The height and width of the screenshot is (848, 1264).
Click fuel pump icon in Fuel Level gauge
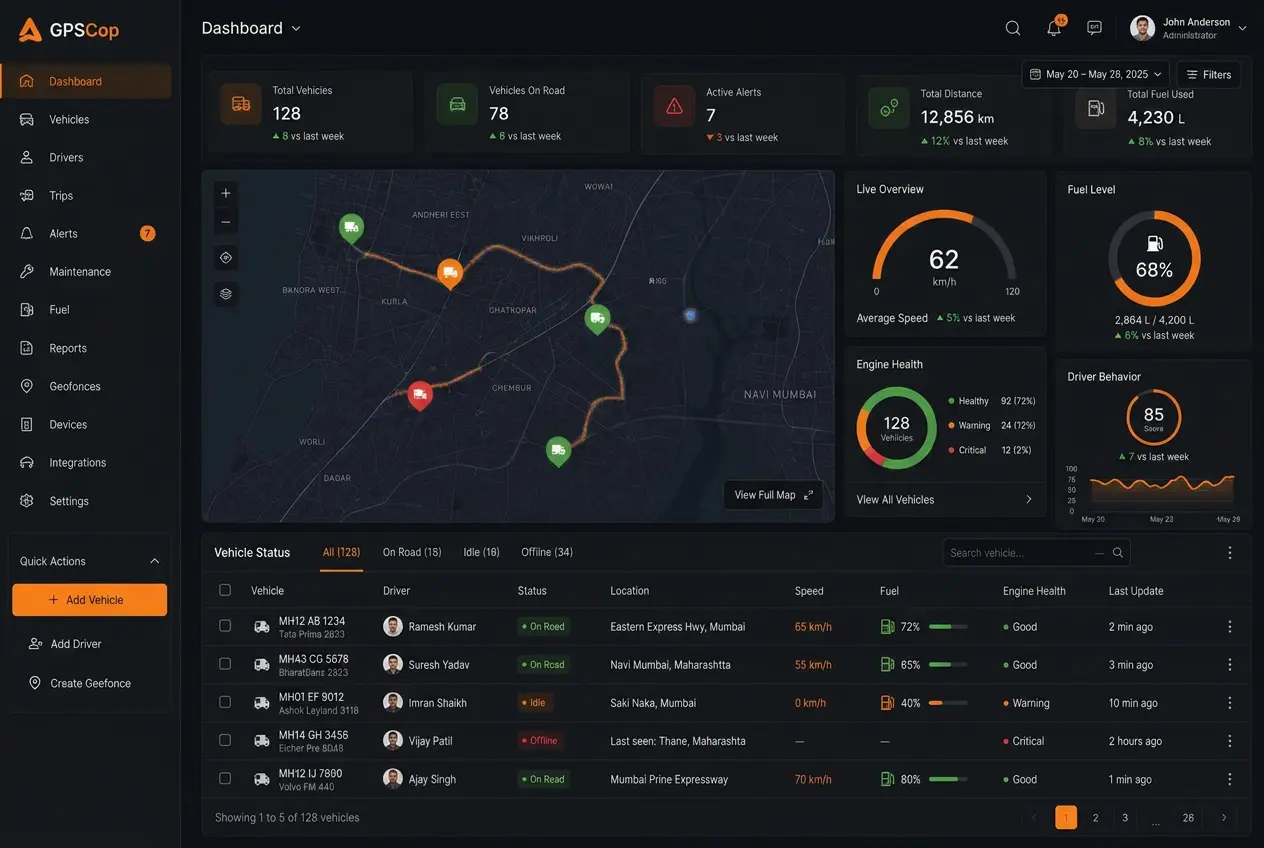[1154, 244]
